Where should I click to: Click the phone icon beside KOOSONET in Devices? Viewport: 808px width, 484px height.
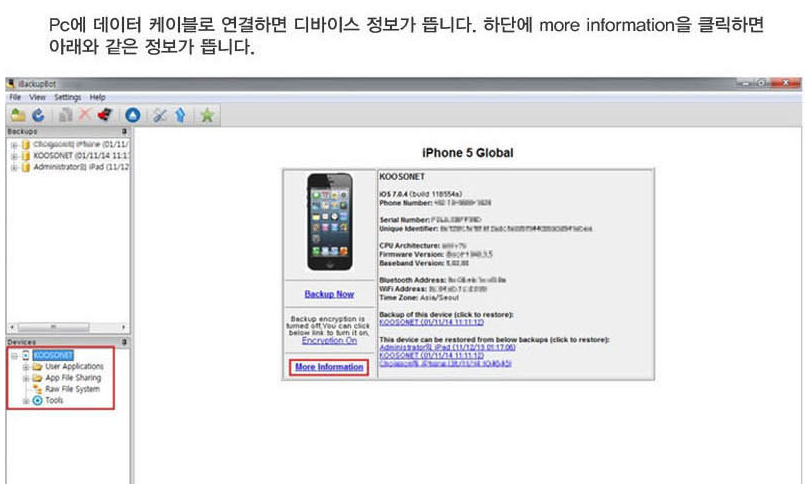pyautogui.click(x=26, y=355)
